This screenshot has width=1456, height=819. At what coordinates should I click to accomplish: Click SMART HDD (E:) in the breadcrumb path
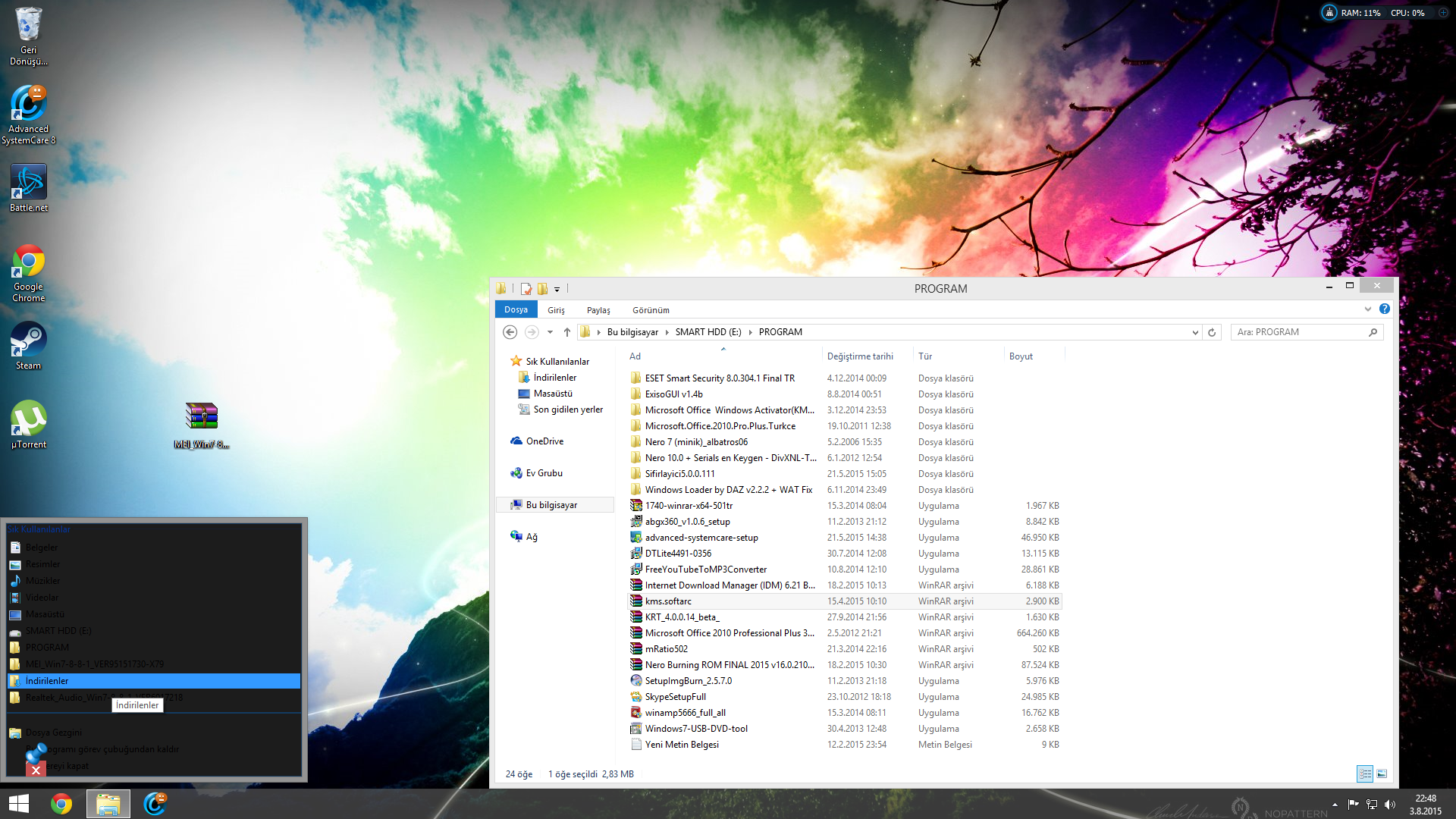pyautogui.click(x=708, y=332)
